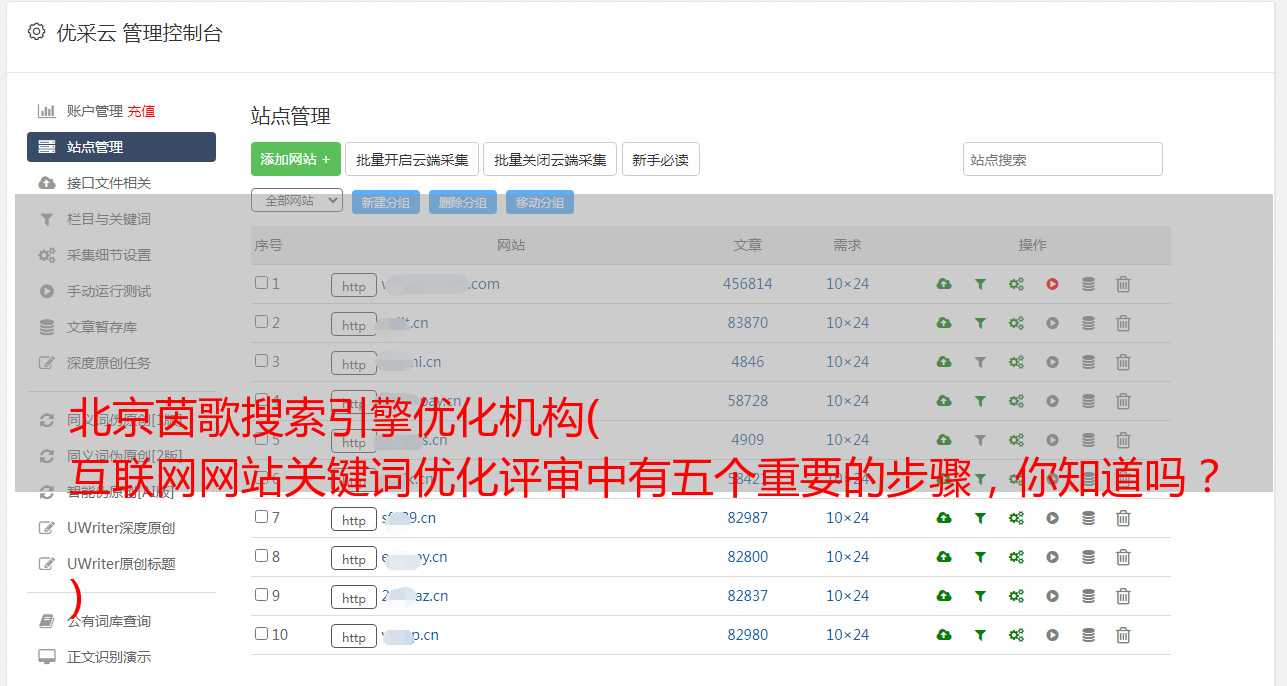This screenshot has width=1287, height=686.
Task: Click the cloud upload icon in row 7
Action: point(944,518)
